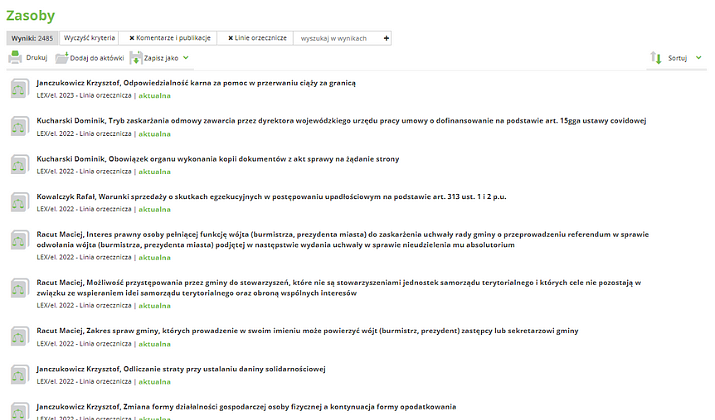Click document icon for Odpowiedzialność karna entry

[18, 89]
